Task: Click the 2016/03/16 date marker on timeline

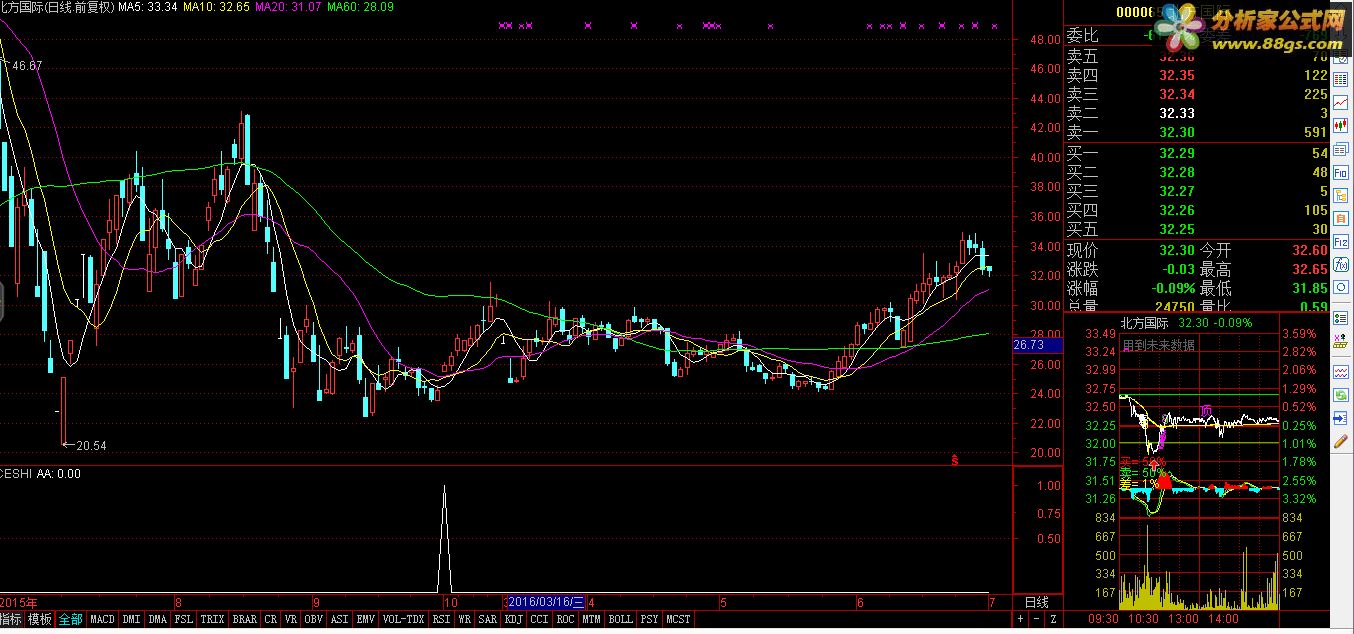Action: tap(546, 602)
